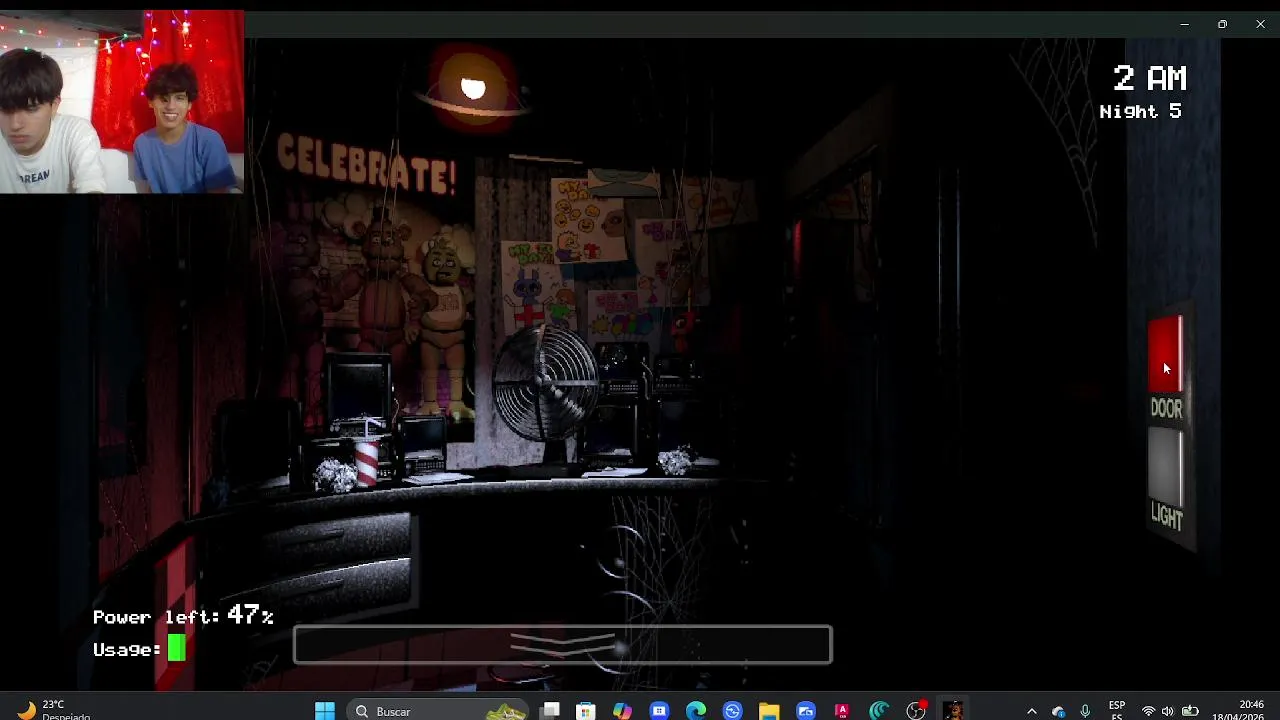1280x720 pixels.
Task: Open the OBS Studio taskbar icon
Action: 916,711
